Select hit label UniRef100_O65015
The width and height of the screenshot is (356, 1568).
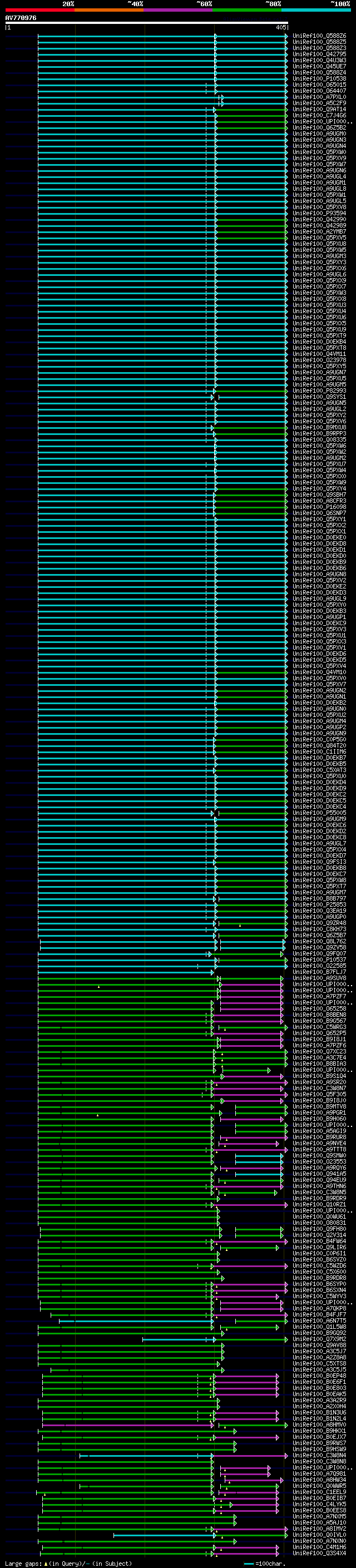tap(319, 85)
